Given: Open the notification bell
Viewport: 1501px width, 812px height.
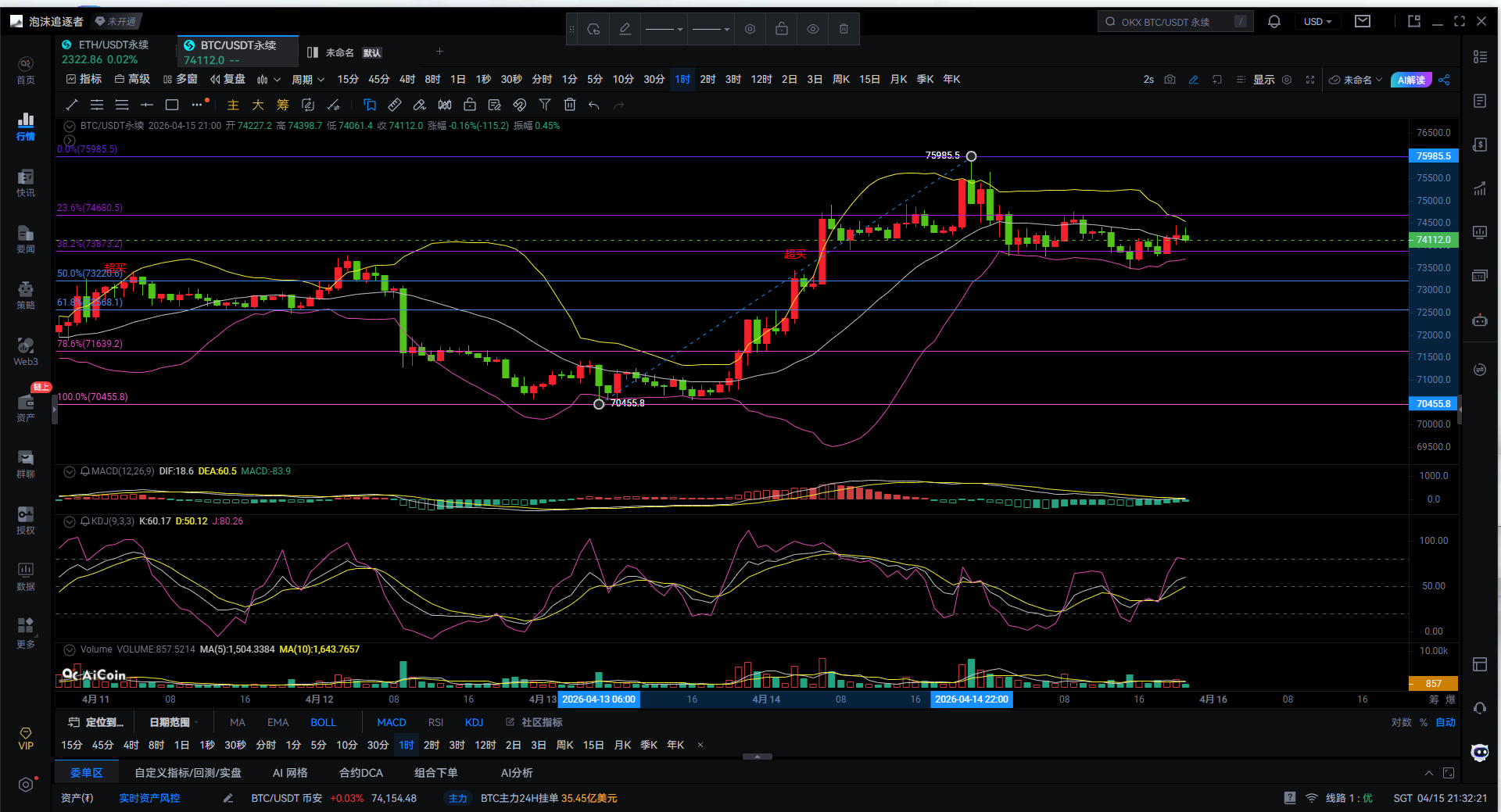Looking at the screenshot, I should (1274, 22).
